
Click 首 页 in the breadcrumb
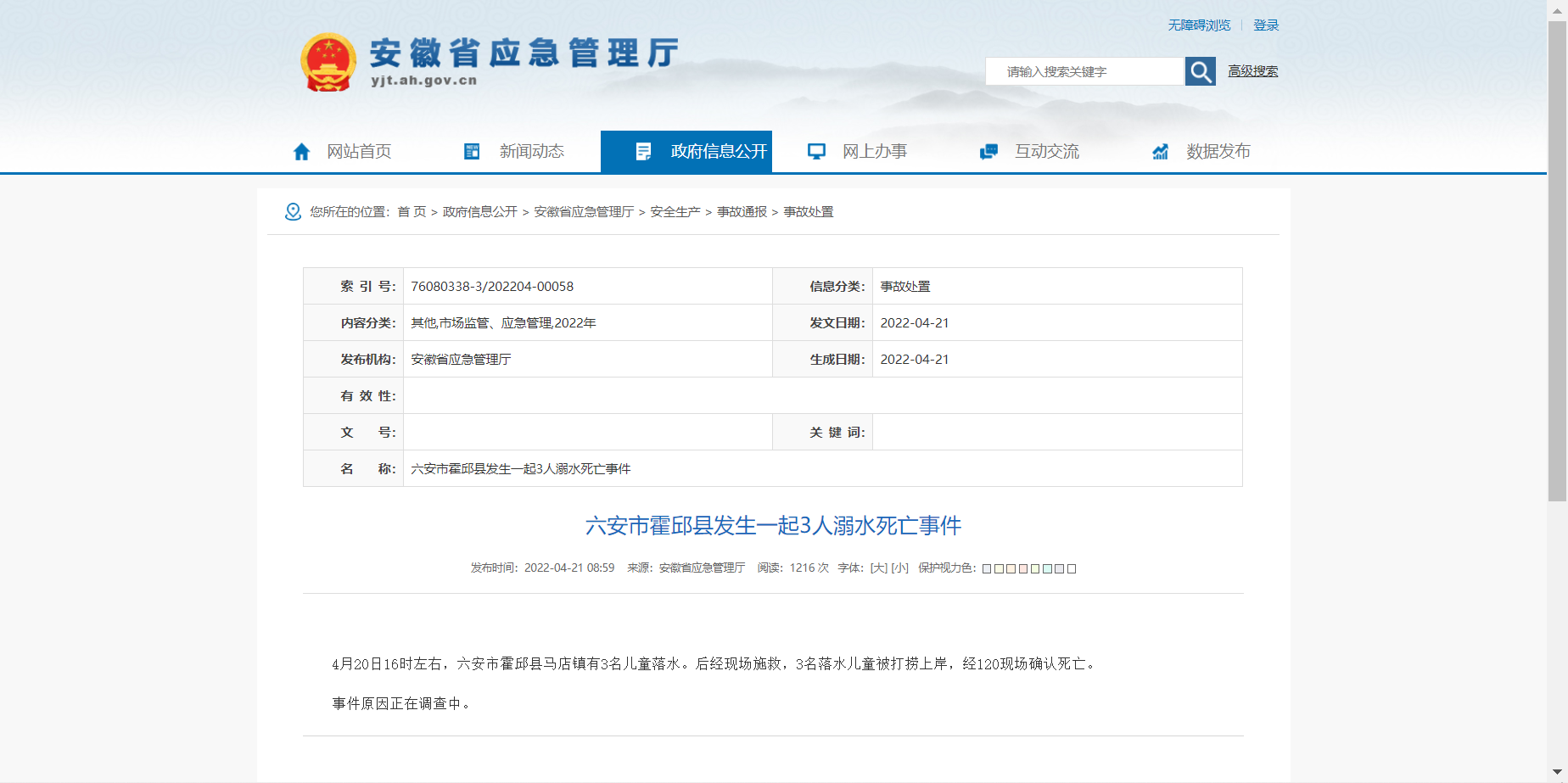412,212
